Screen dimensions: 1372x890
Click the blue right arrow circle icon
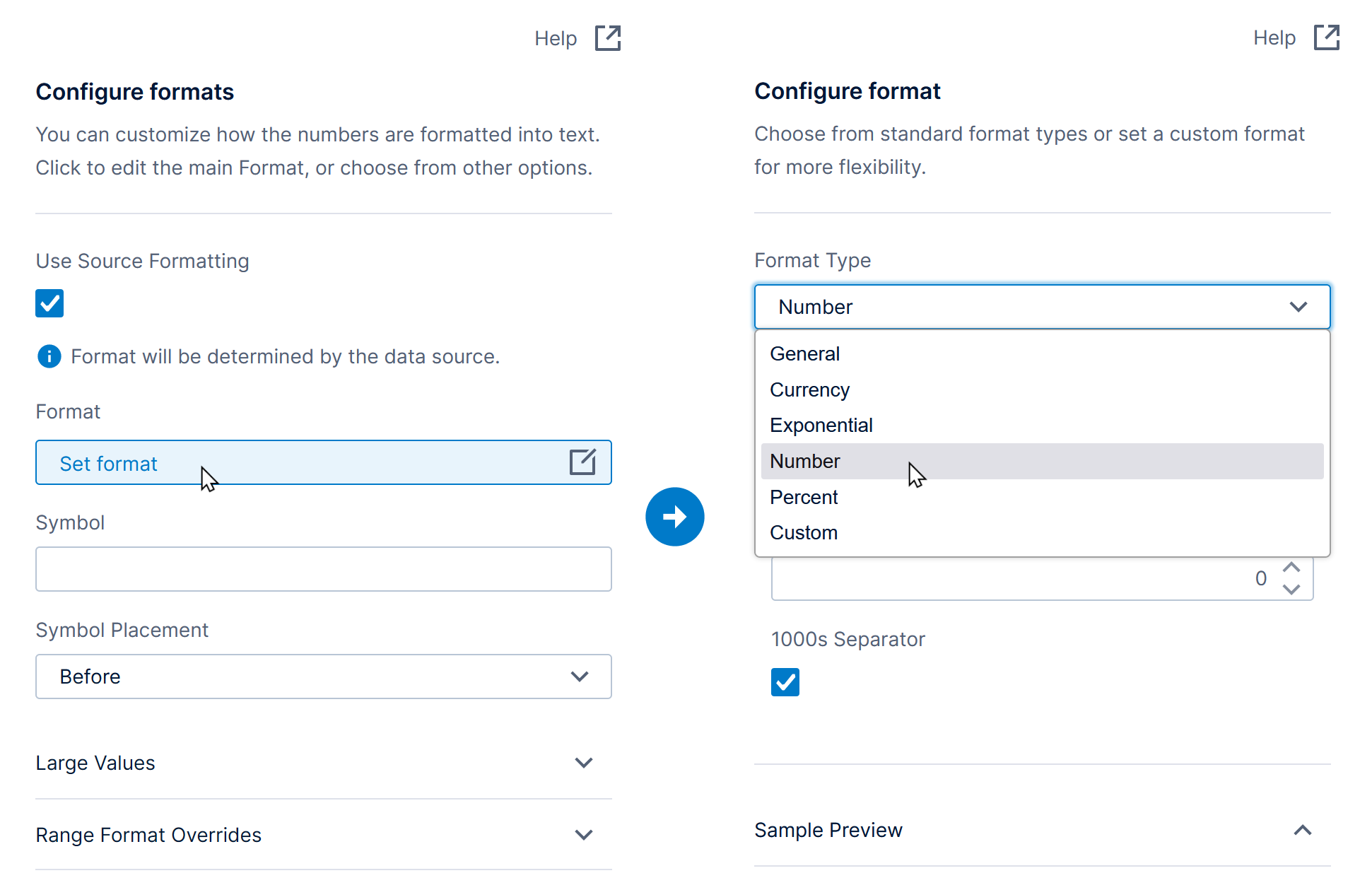(x=674, y=517)
